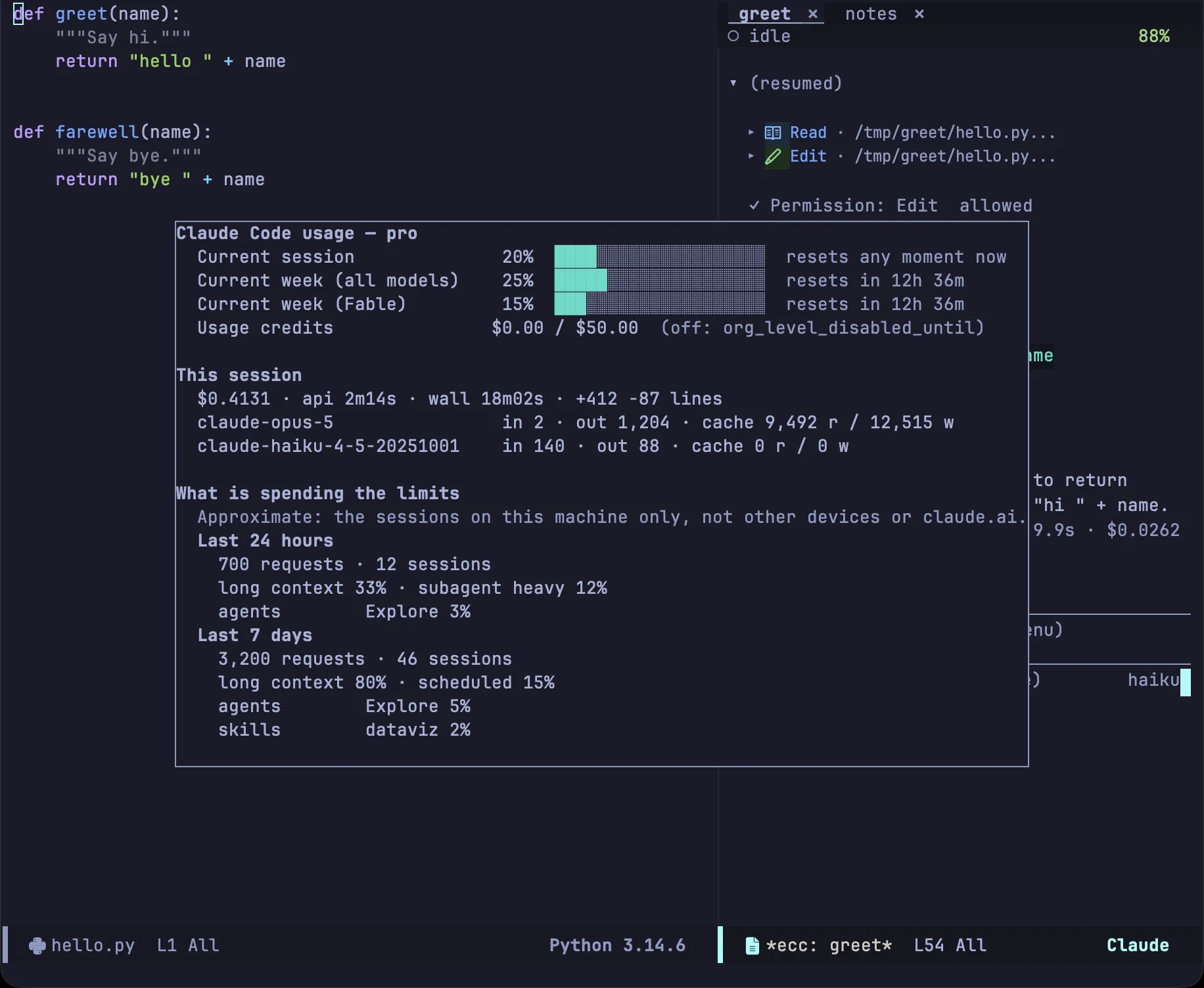Close the notes tab

pyautogui.click(x=919, y=14)
